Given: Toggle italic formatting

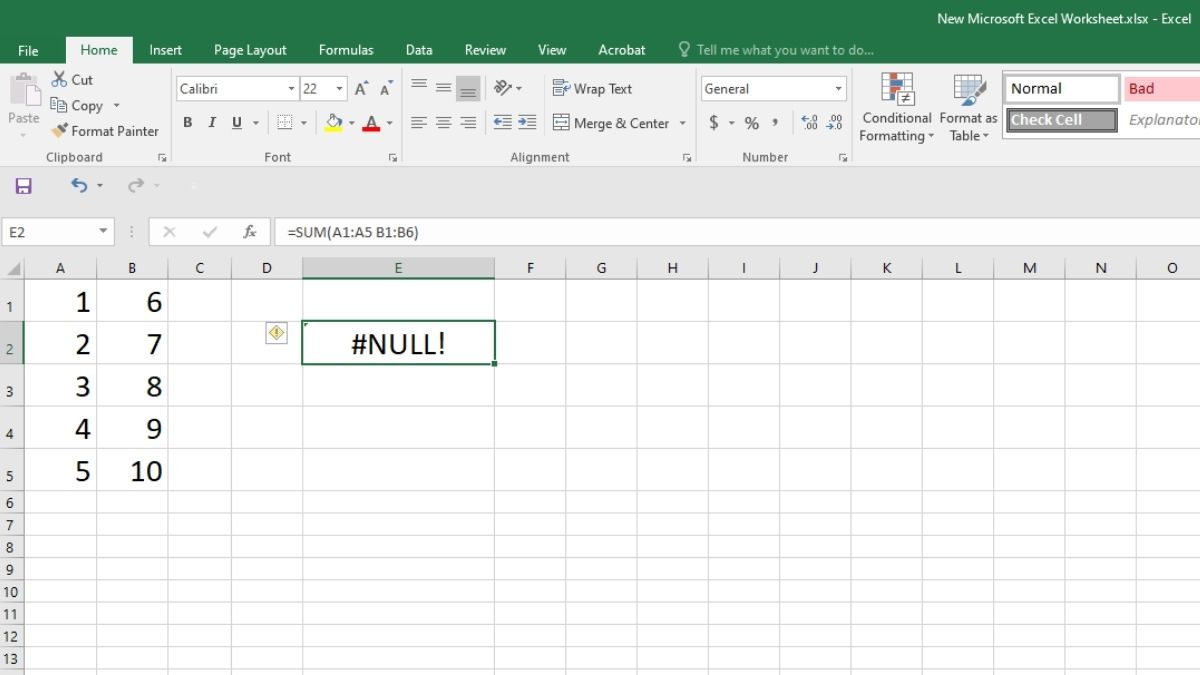Looking at the screenshot, I should [x=211, y=122].
